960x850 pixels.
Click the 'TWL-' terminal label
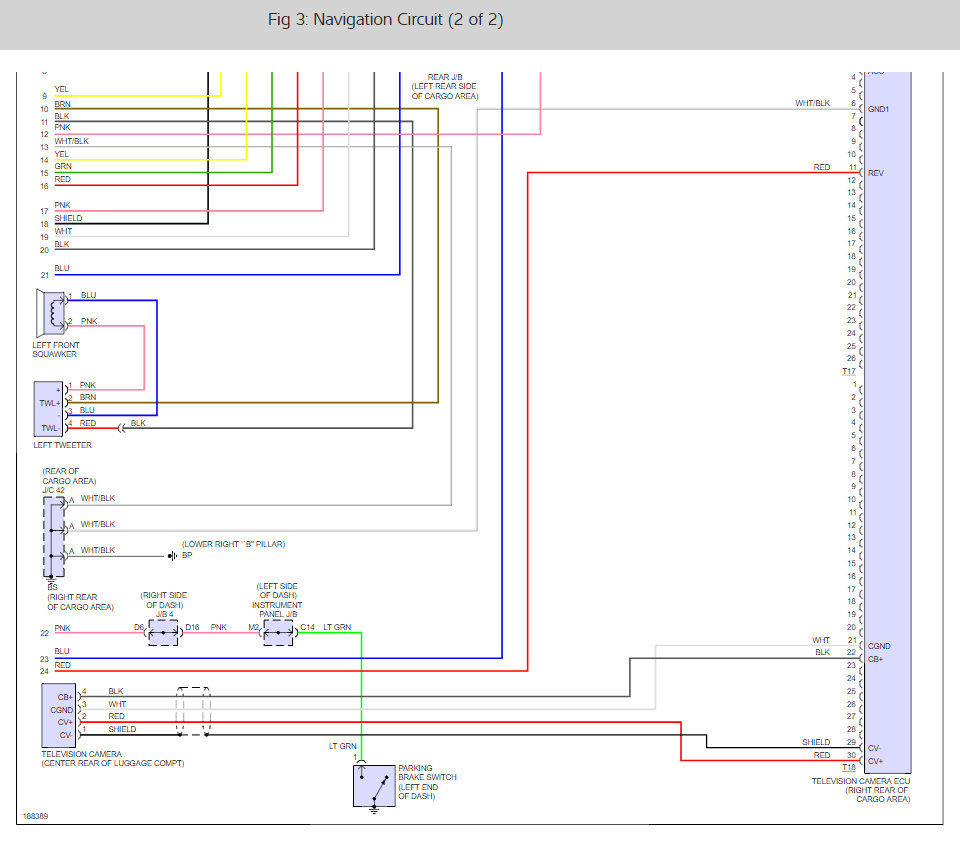click(50, 428)
